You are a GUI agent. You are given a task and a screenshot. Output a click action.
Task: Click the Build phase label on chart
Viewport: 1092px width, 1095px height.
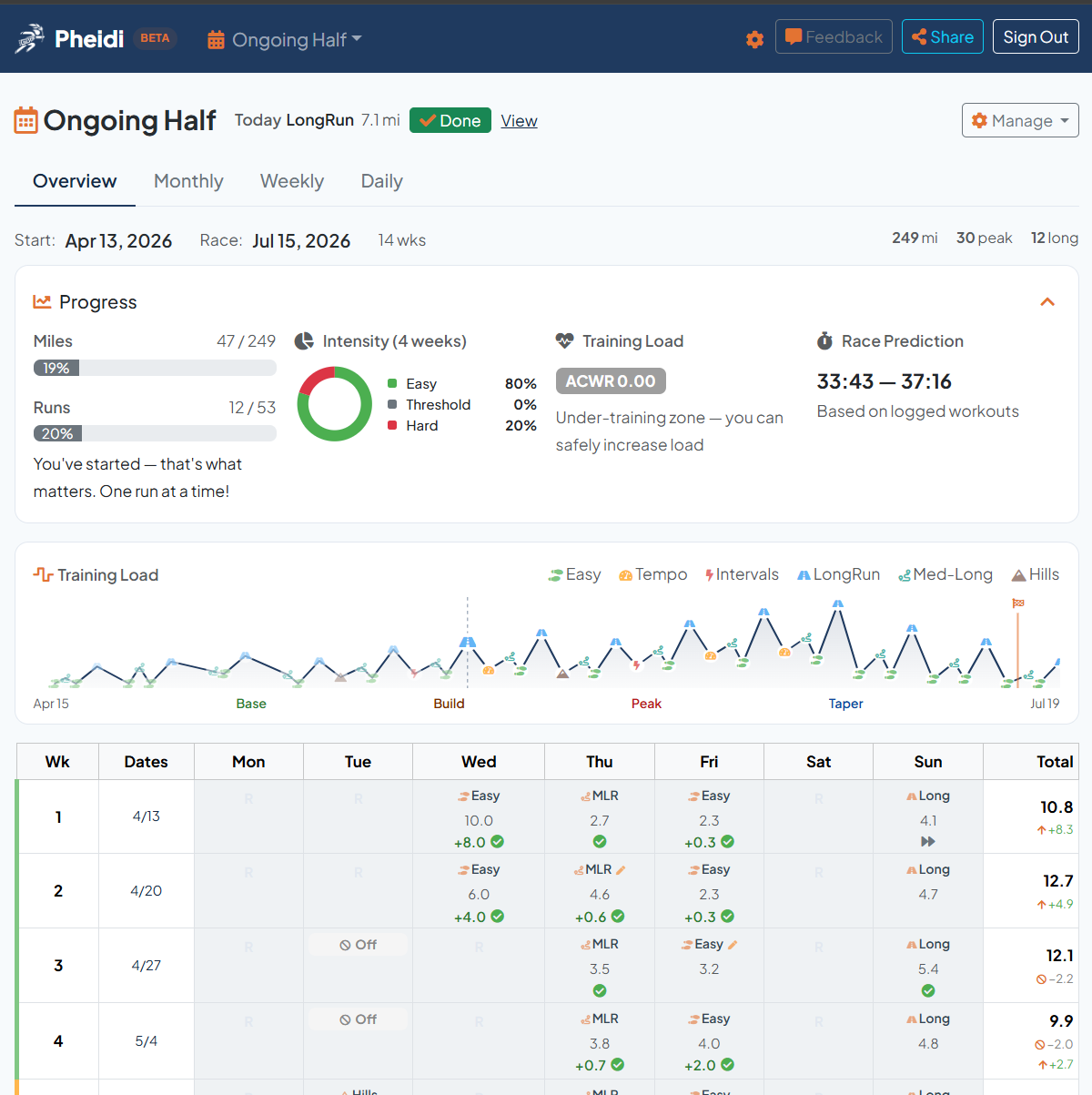[449, 704]
